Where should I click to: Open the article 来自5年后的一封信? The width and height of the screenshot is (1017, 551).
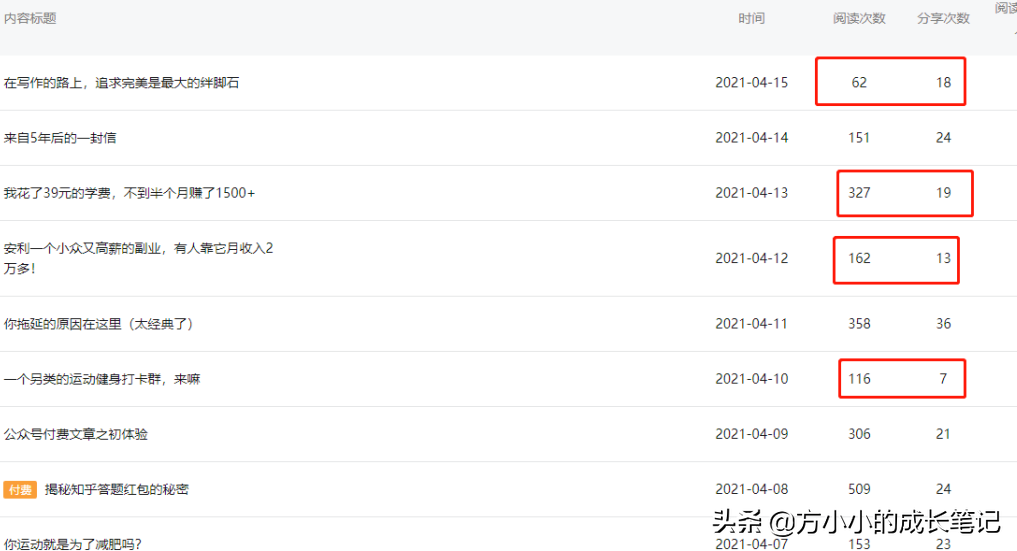60,138
